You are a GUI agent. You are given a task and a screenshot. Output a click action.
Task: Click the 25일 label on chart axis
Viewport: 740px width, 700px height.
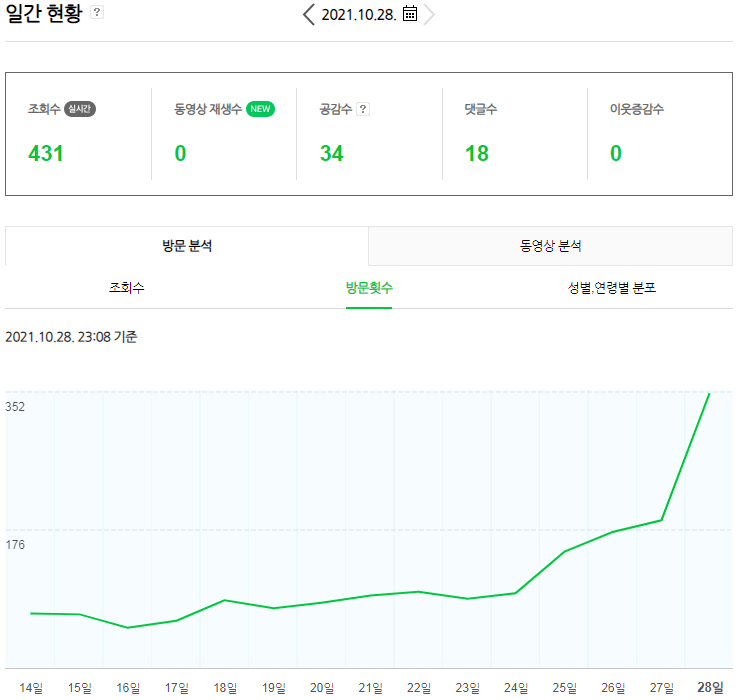[564, 688]
